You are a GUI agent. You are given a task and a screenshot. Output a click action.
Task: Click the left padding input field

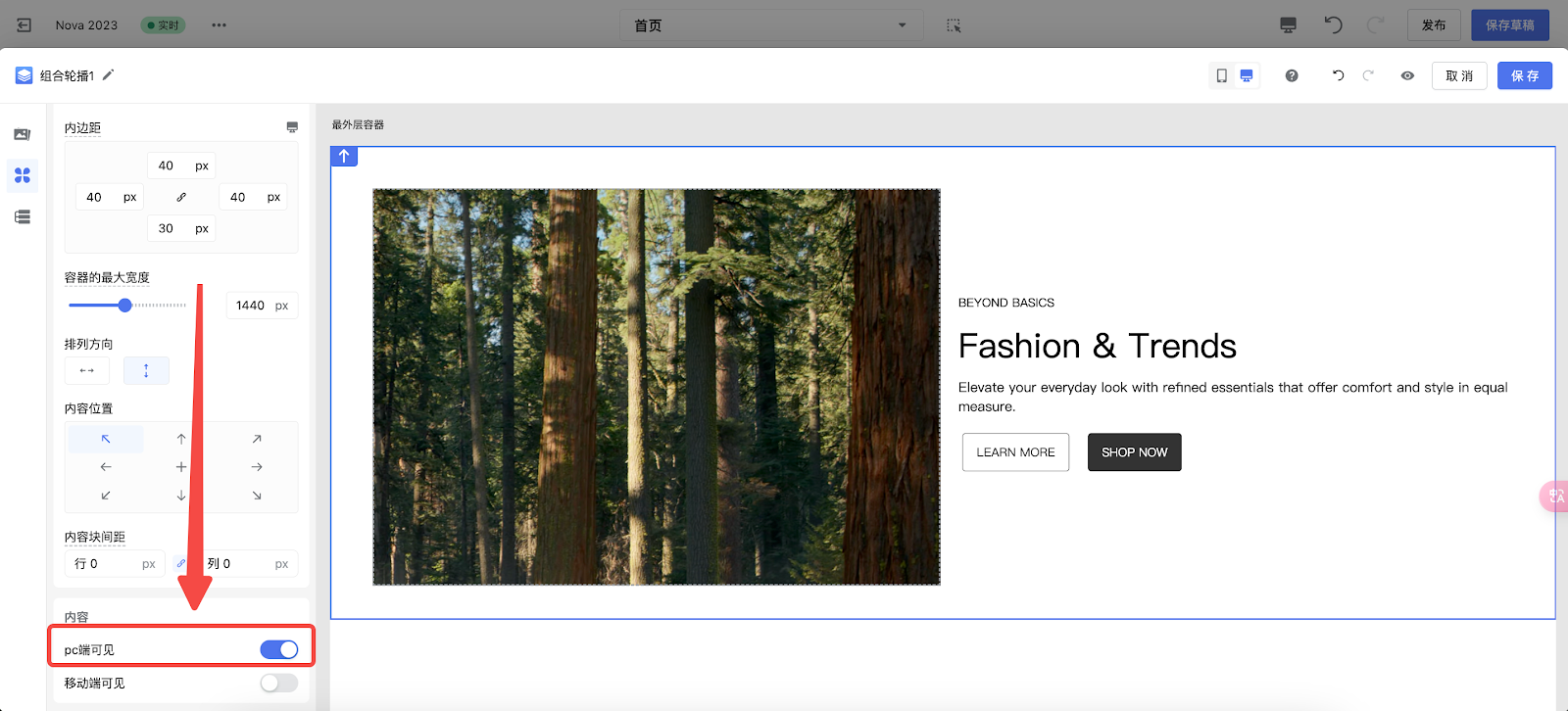[110, 197]
